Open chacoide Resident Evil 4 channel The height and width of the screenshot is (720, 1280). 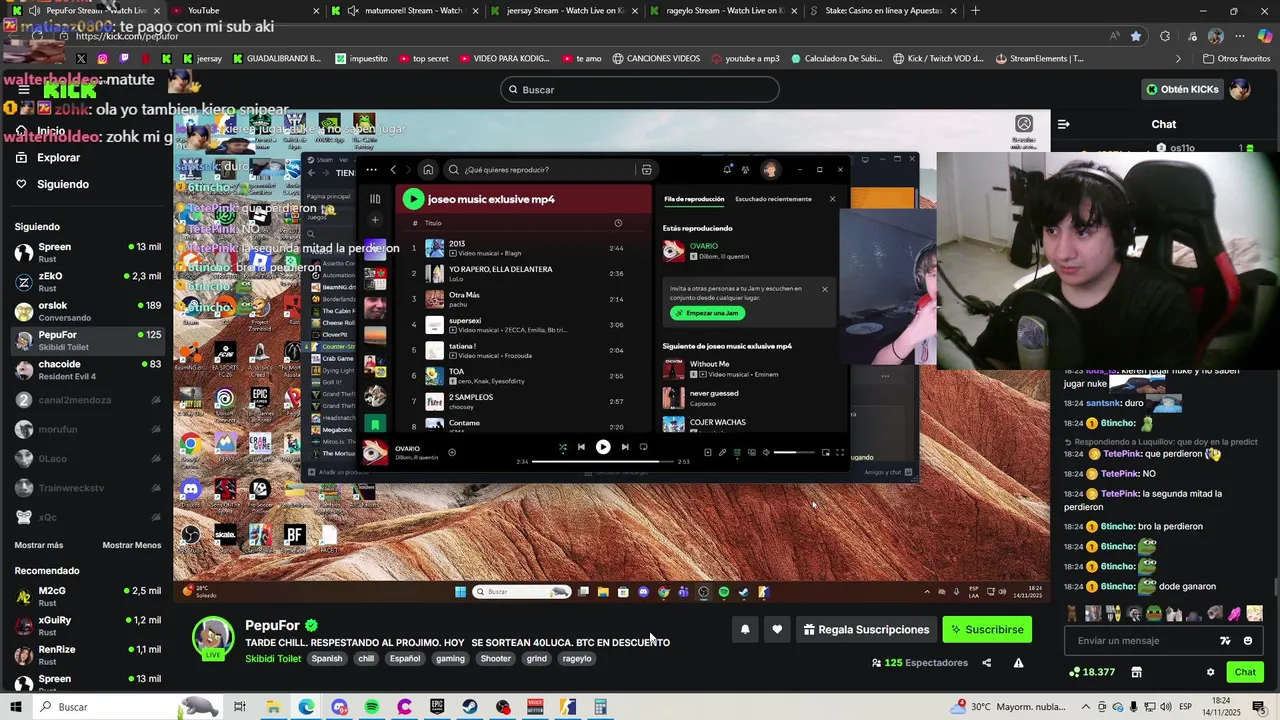(x=87, y=370)
